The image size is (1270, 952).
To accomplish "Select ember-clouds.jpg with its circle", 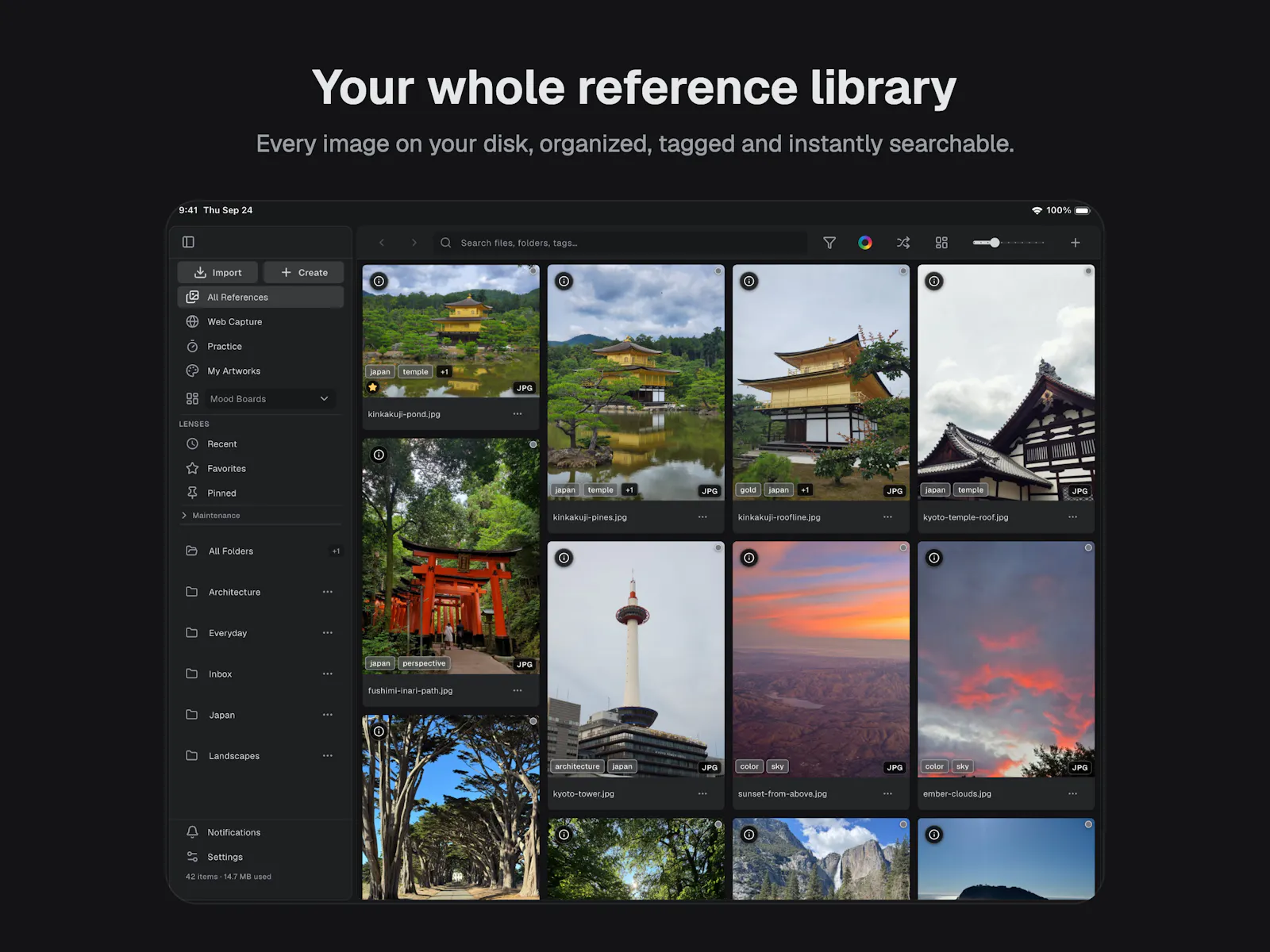I will [x=1088, y=547].
